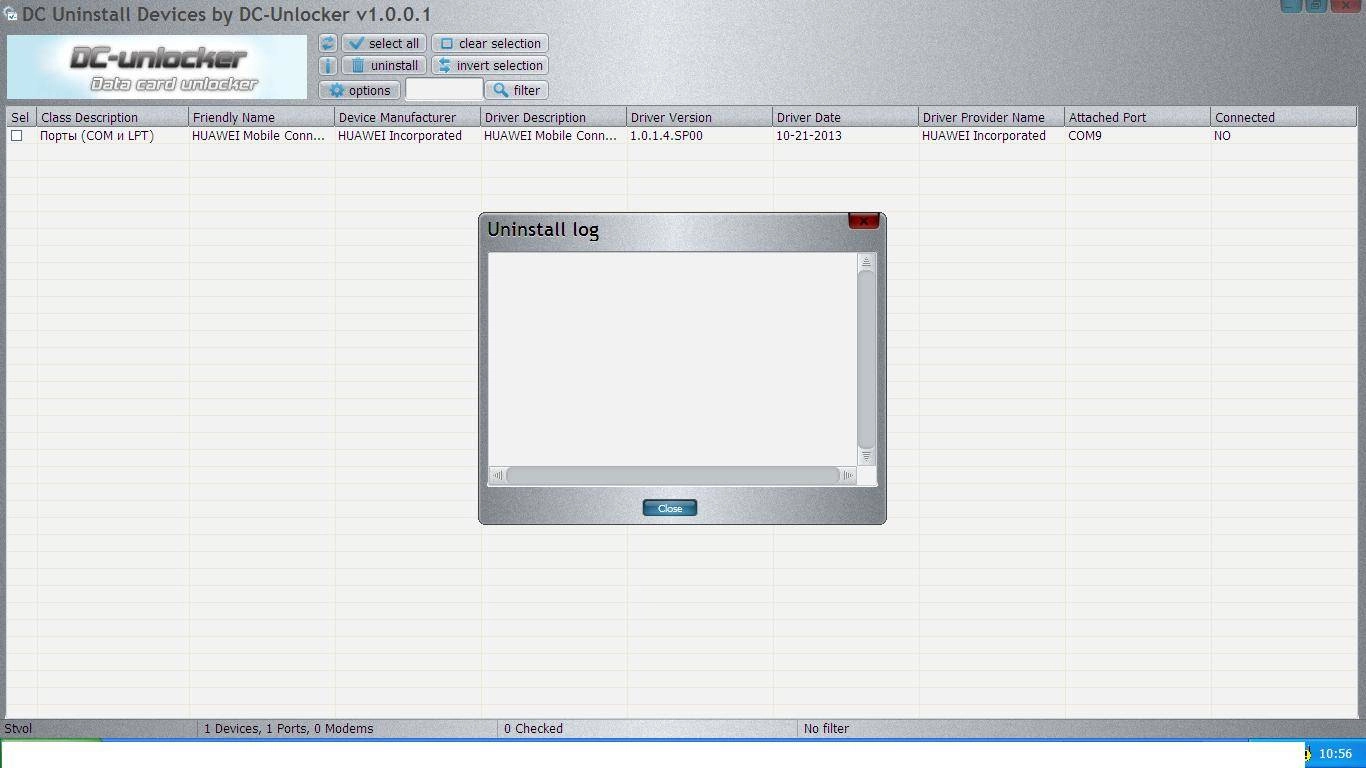Open the options gear button
This screenshot has height=768, width=1366.
point(360,90)
